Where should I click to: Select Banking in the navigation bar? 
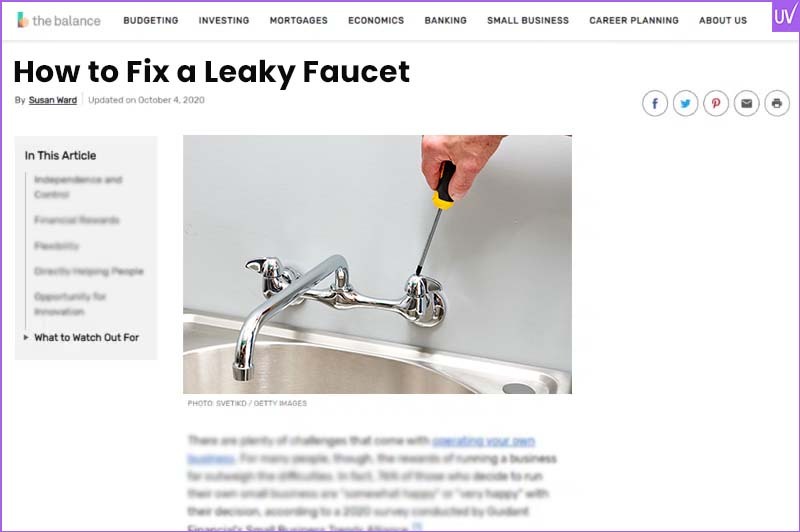tap(445, 20)
